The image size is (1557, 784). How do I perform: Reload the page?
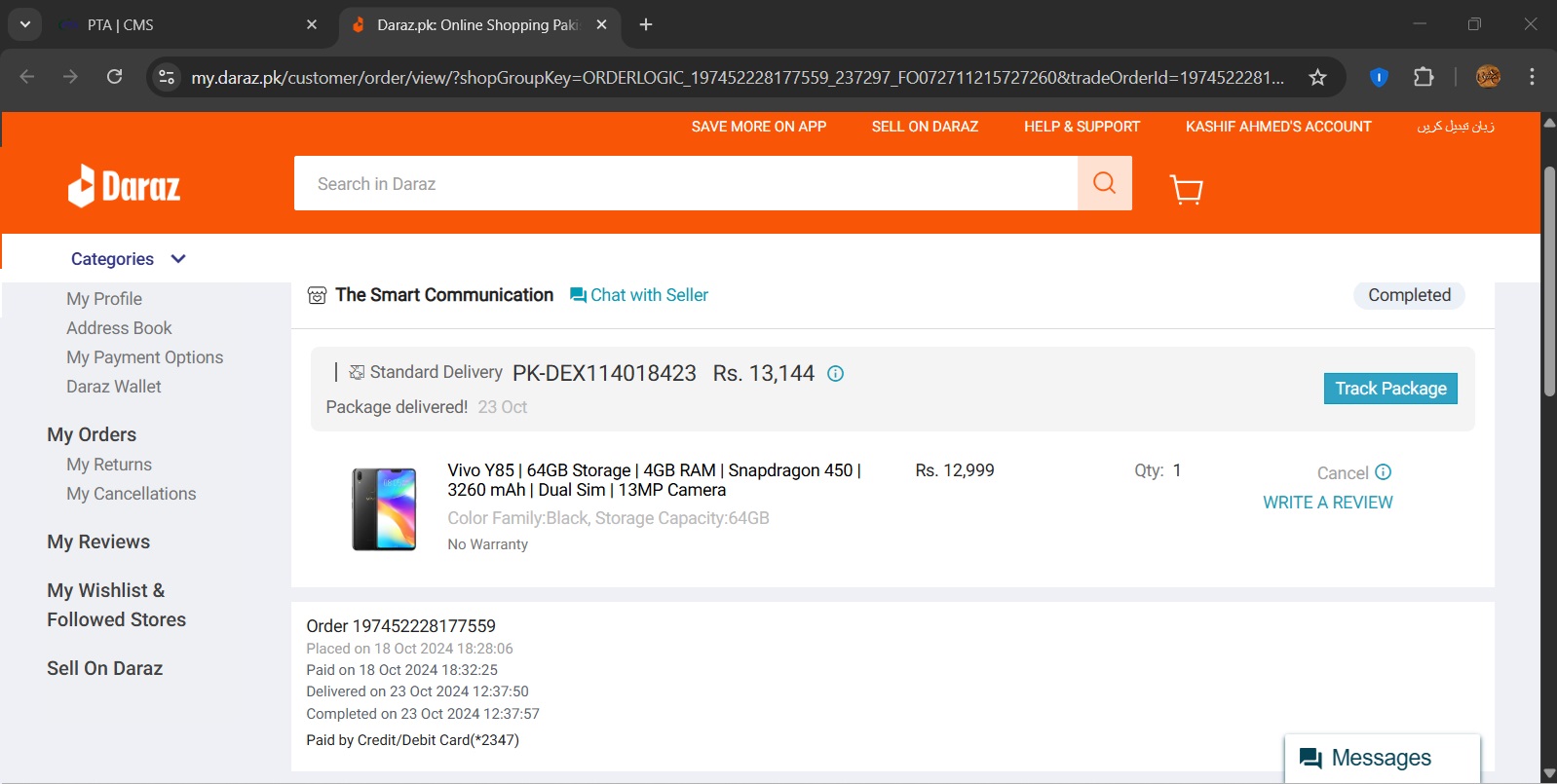click(114, 77)
